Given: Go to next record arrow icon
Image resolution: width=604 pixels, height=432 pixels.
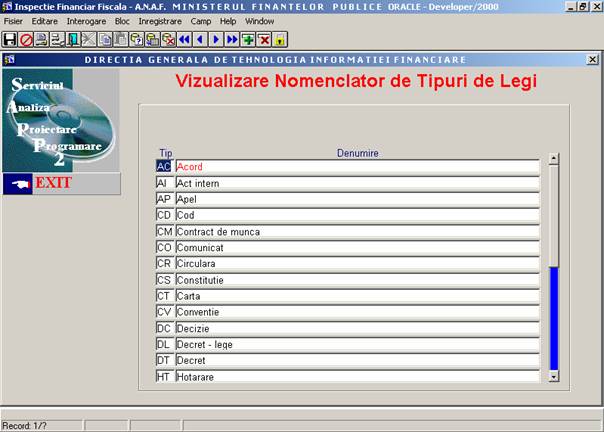Looking at the screenshot, I should (x=216, y=39).
